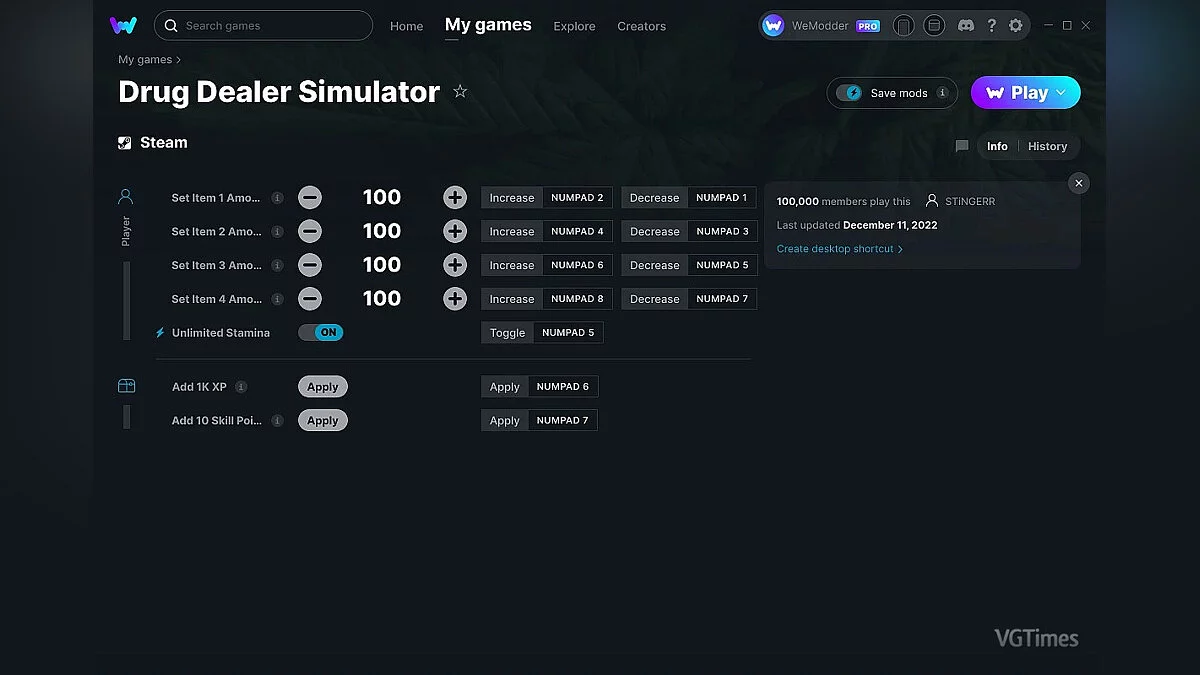Viewport: 1200px width, 675px height.
Task: Select the inventory chest category icon
Action: (x=126, y=386)
